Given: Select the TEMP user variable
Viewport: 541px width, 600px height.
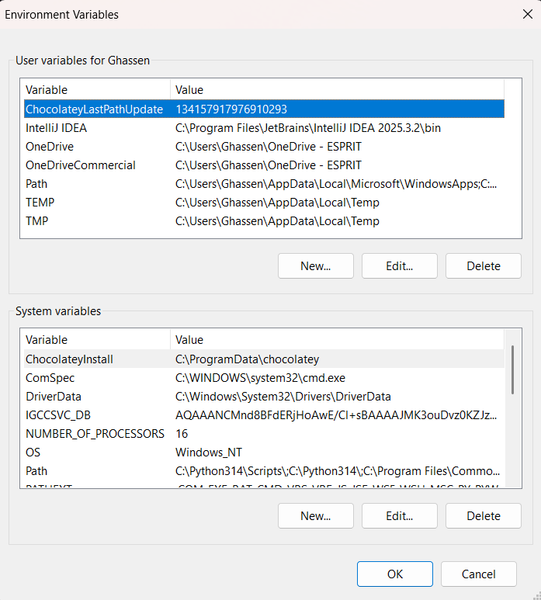Looking at the screenshot, I should (x=264, y=202).
